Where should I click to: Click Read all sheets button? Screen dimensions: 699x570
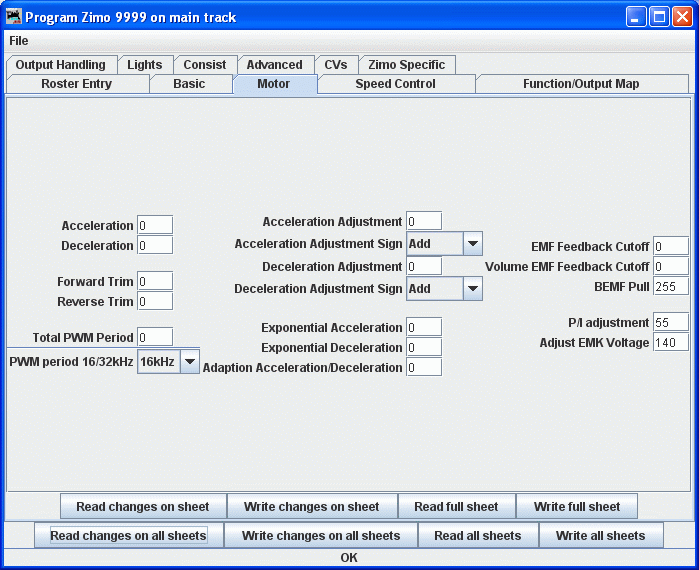(x=478, y=535)
